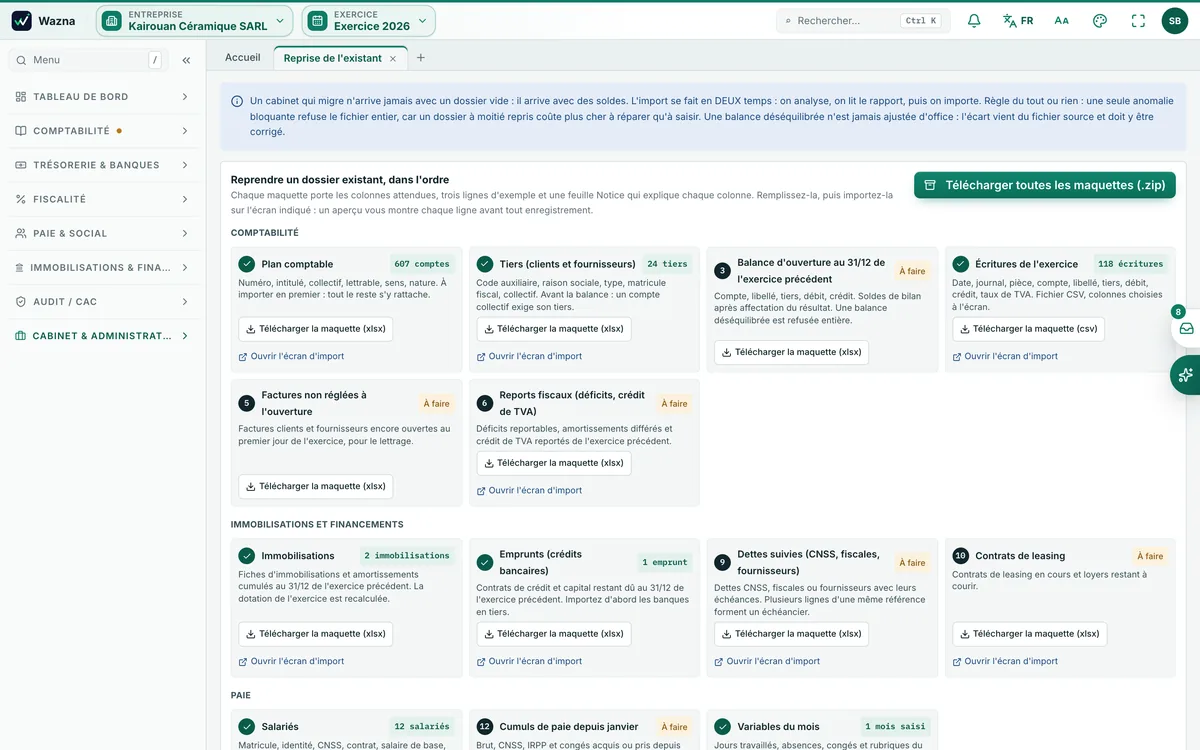
Task: Click the Salariés green check icon
Action: click(x=246, y=726)
